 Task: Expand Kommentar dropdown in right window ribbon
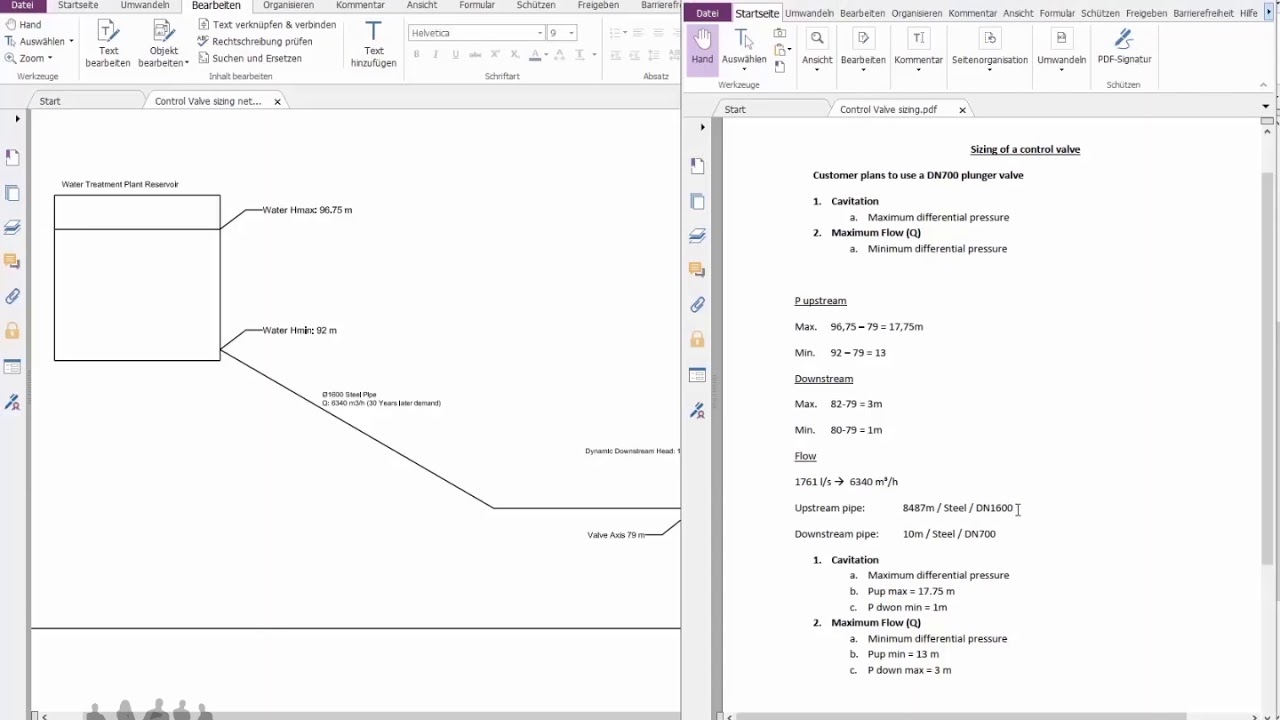(x=918, y=70)
